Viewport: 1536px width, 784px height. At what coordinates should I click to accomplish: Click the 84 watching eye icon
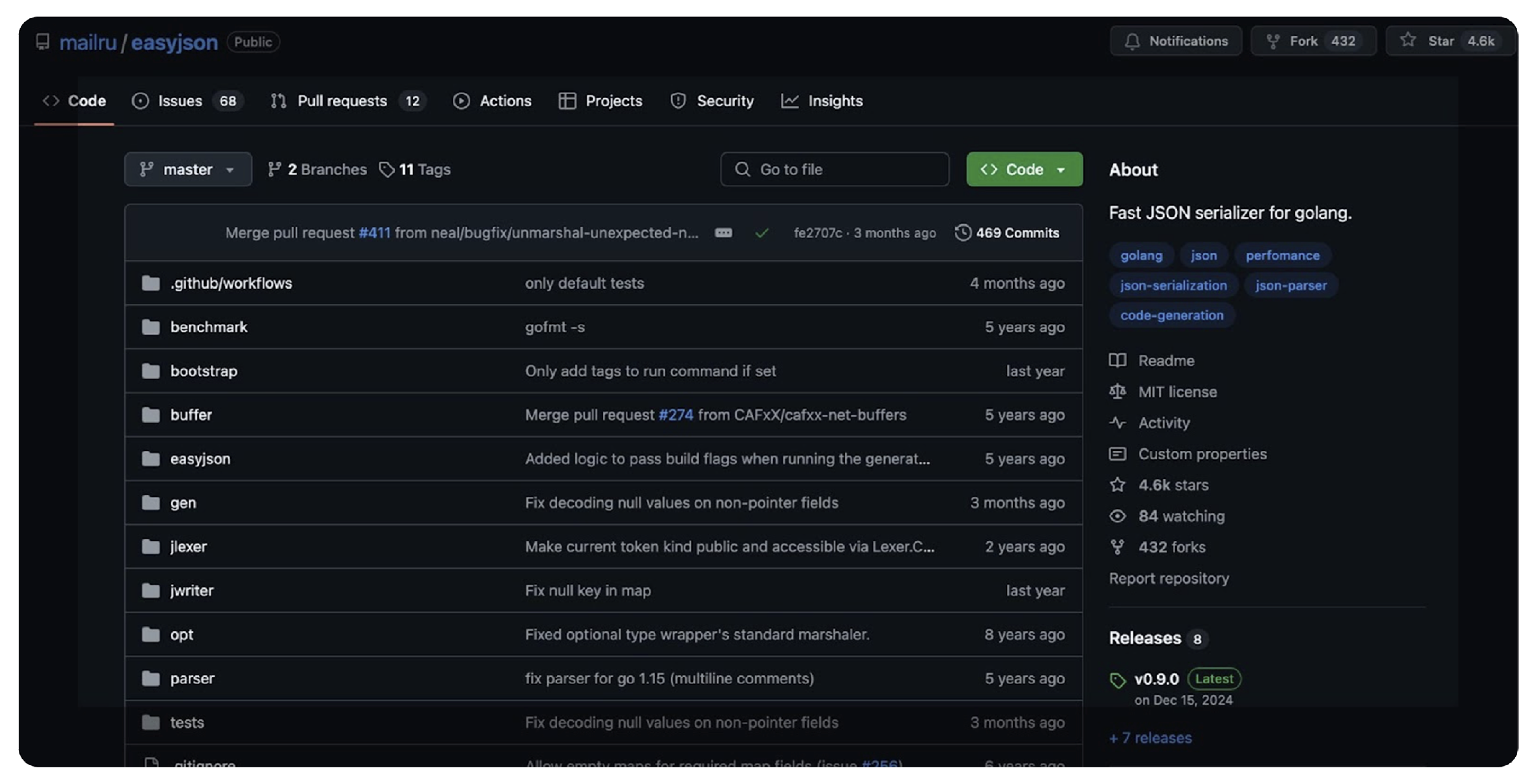1117,516
